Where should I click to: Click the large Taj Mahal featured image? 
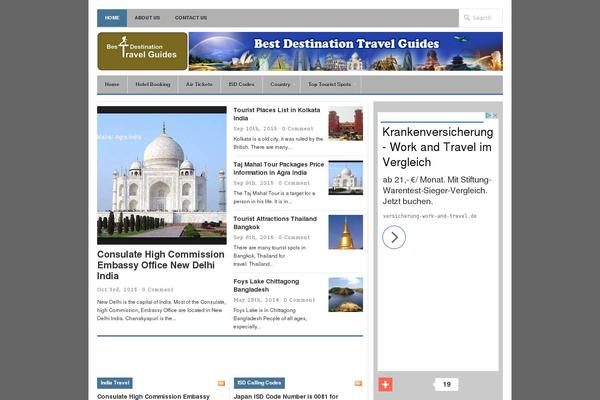click(x=162, y=175)
